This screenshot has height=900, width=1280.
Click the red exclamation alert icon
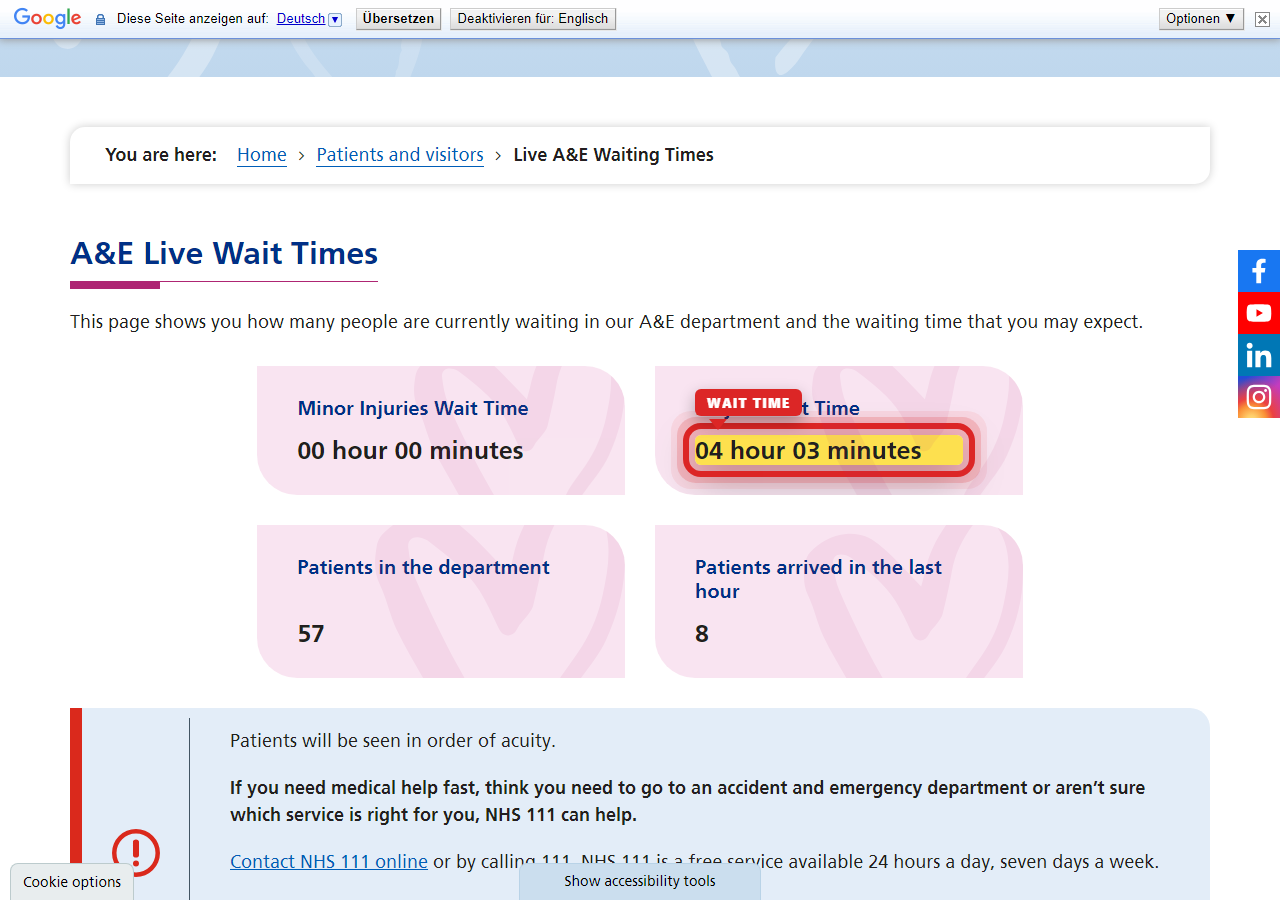(136, 853)
